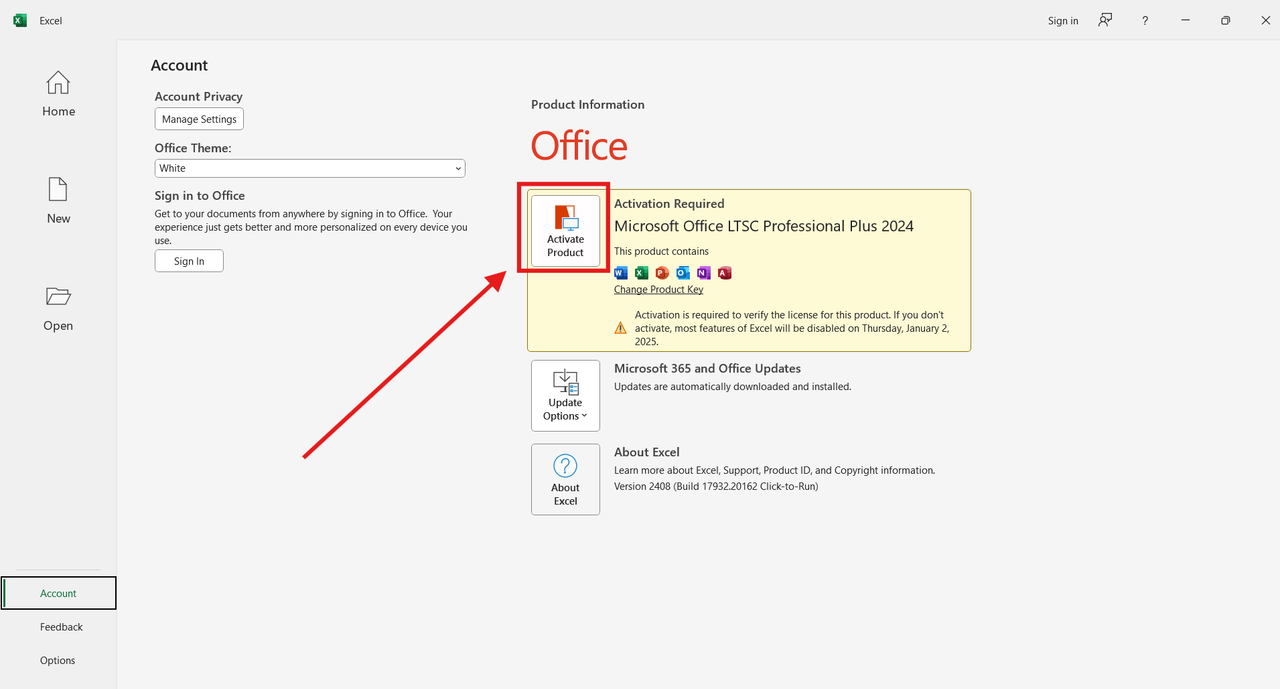
Task: Open the Feedback page
Action: click(x=61, y=627)
